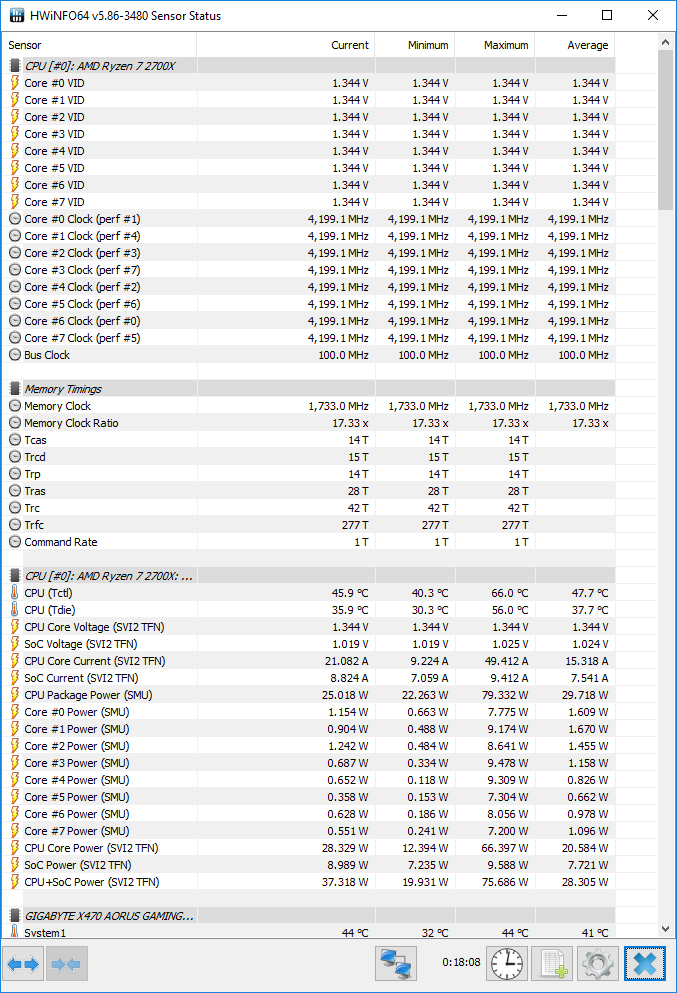Select the Trcd row
This screenshot has height=993, width=677.
coord(308,457)
